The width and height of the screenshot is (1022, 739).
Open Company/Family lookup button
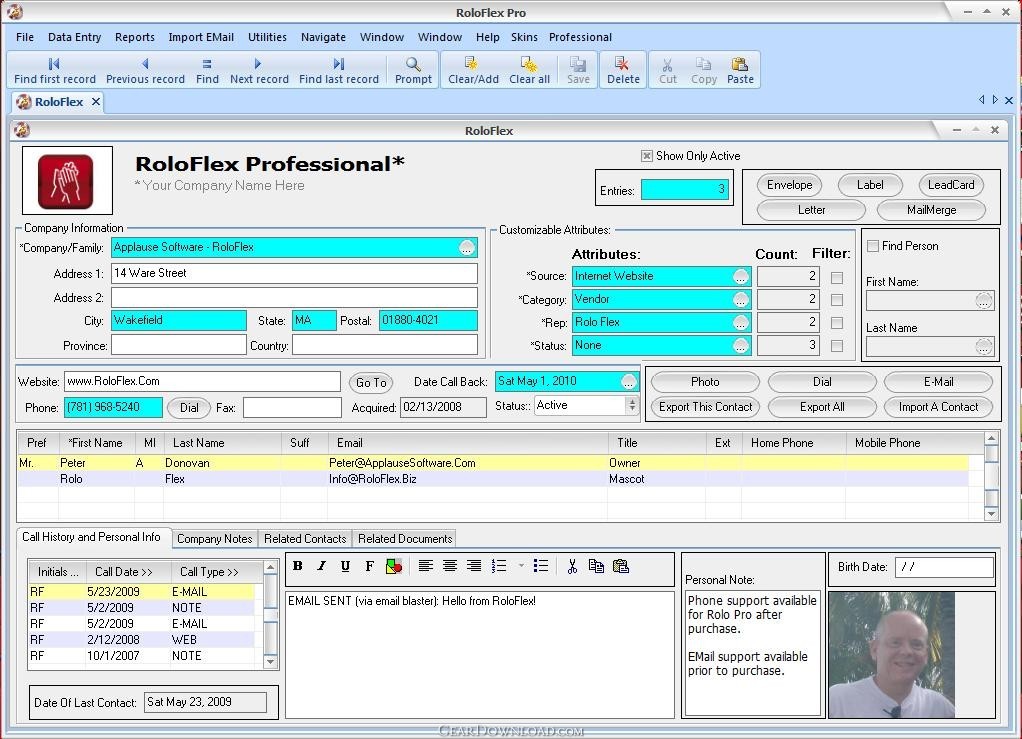(x=467, y=248)
